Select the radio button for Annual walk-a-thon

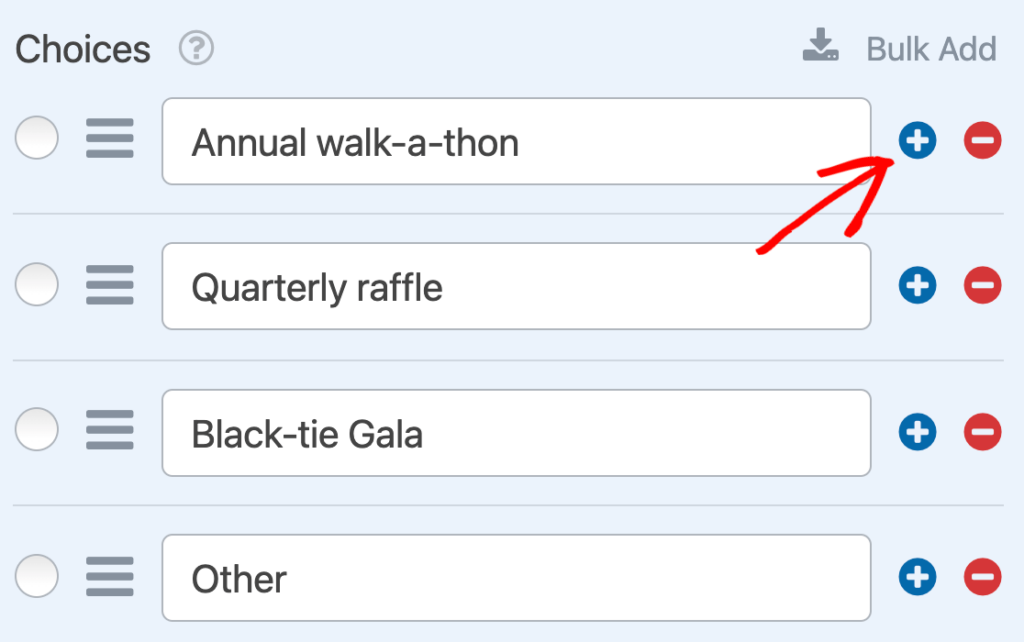tap(36, 139)
